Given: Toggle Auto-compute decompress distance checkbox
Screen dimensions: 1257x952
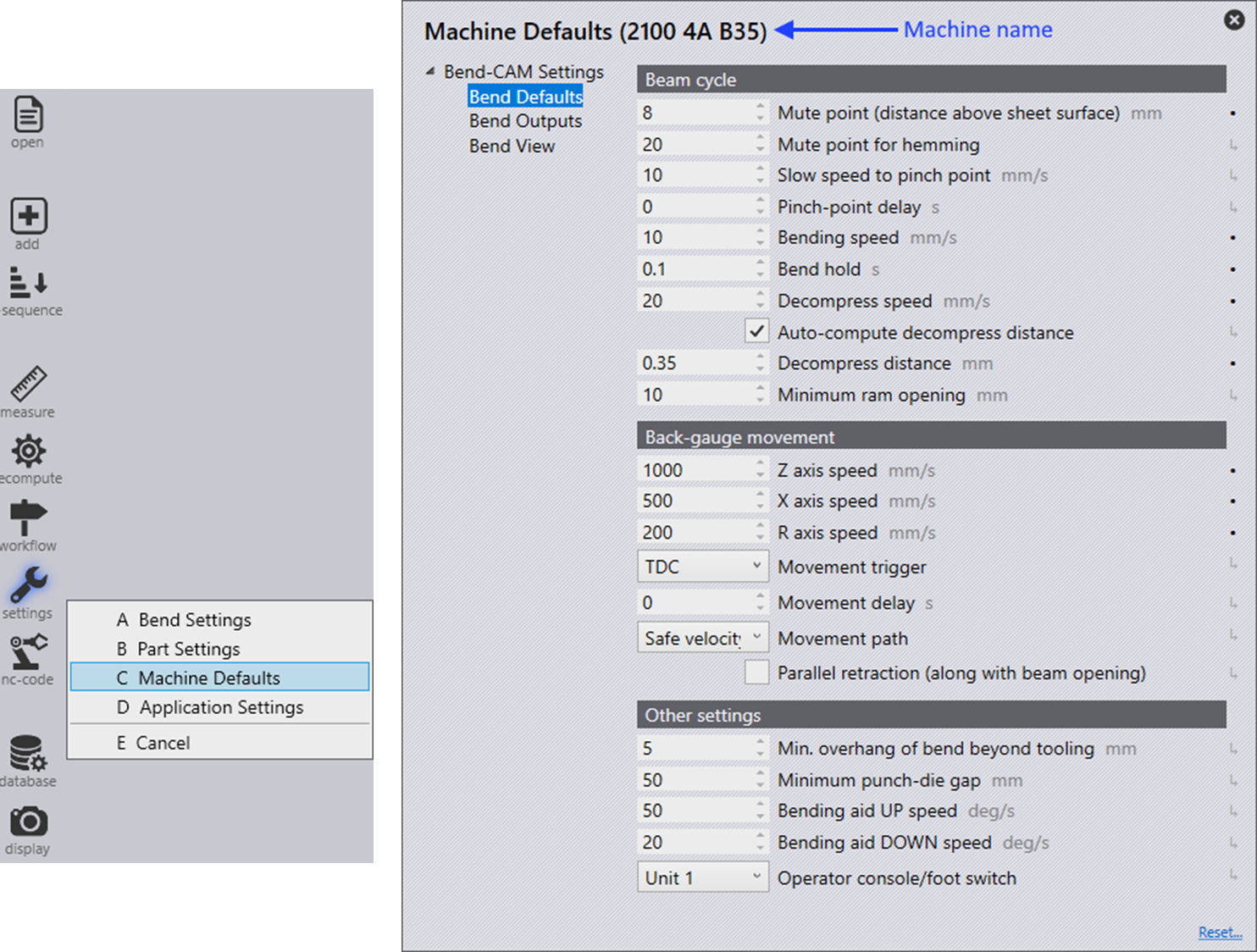Looking at the screenshot, I should click(x=756, y=331).
